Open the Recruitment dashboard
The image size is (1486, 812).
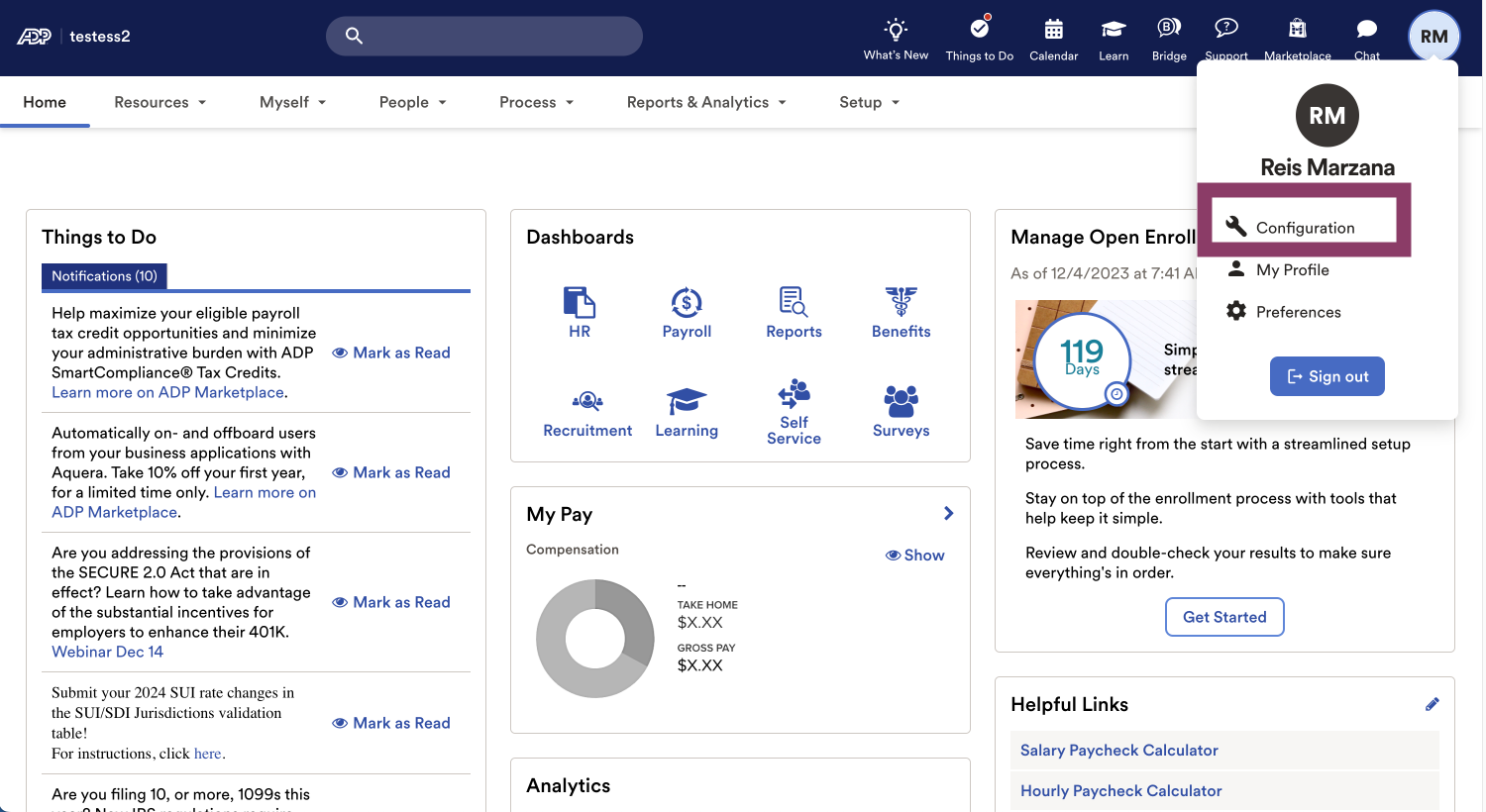click(x=587, y=414)
